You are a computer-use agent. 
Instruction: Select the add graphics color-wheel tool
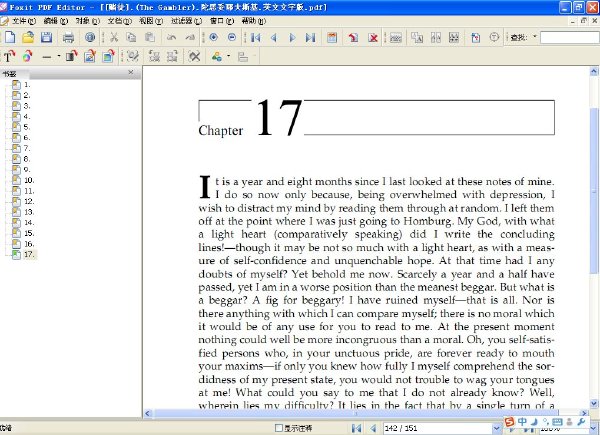27,57
